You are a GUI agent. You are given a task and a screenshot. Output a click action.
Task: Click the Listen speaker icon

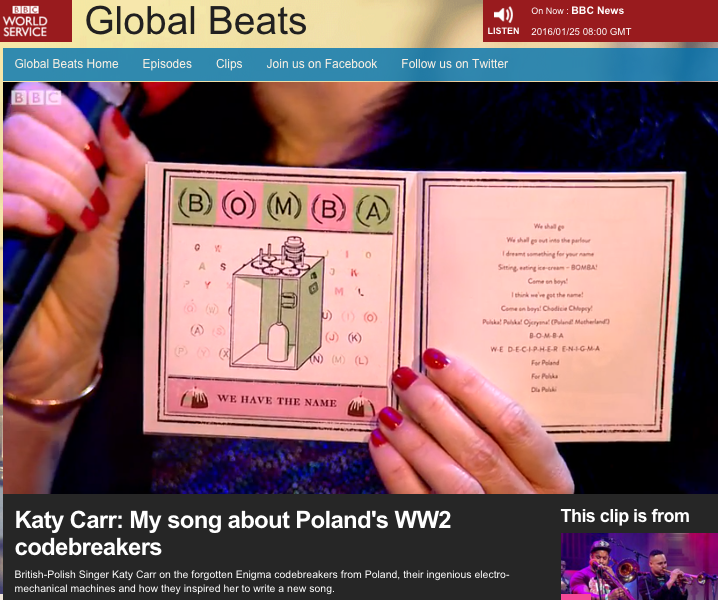click(503, 15)
